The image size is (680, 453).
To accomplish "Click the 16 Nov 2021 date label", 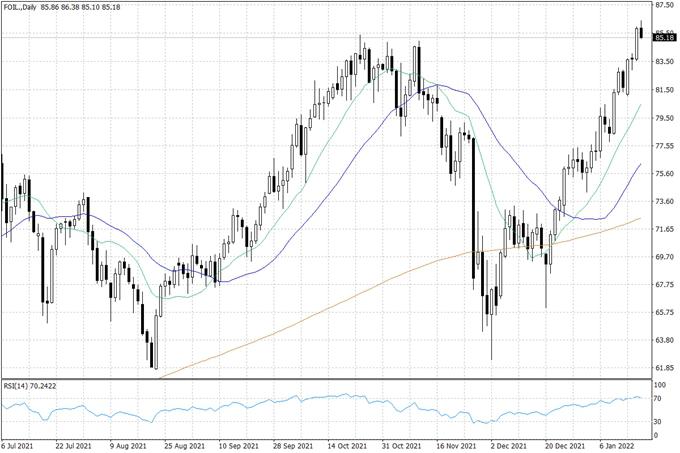I will coord(456,446).
